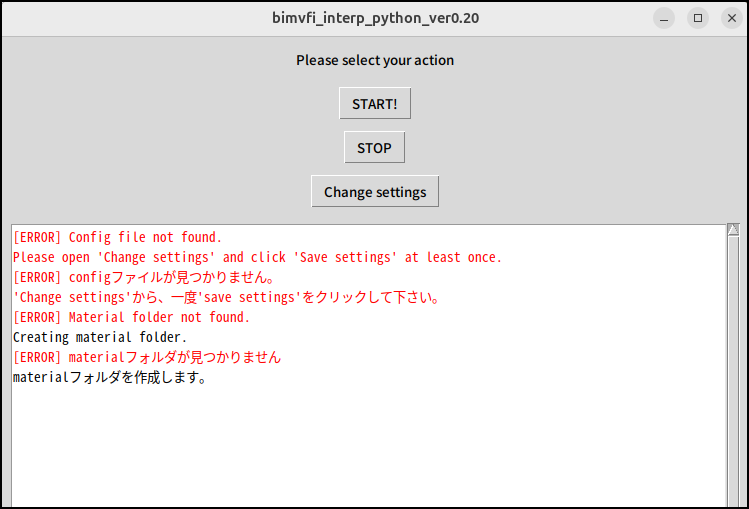Maximize the bimvfi_interp_python window
Image resolution: width=749 pixels, height=509 pixels.
pyautogui.click(x=698, y=18)
